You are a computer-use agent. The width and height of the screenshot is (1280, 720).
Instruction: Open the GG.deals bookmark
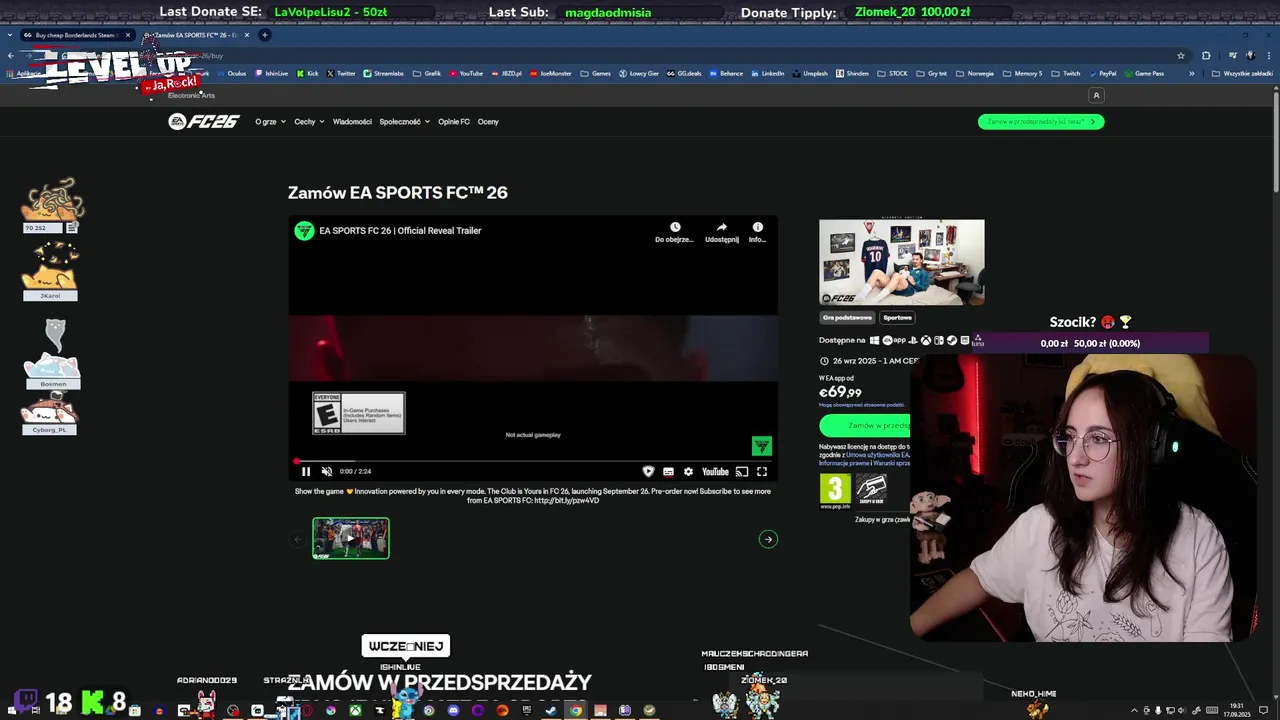point(684,73)
